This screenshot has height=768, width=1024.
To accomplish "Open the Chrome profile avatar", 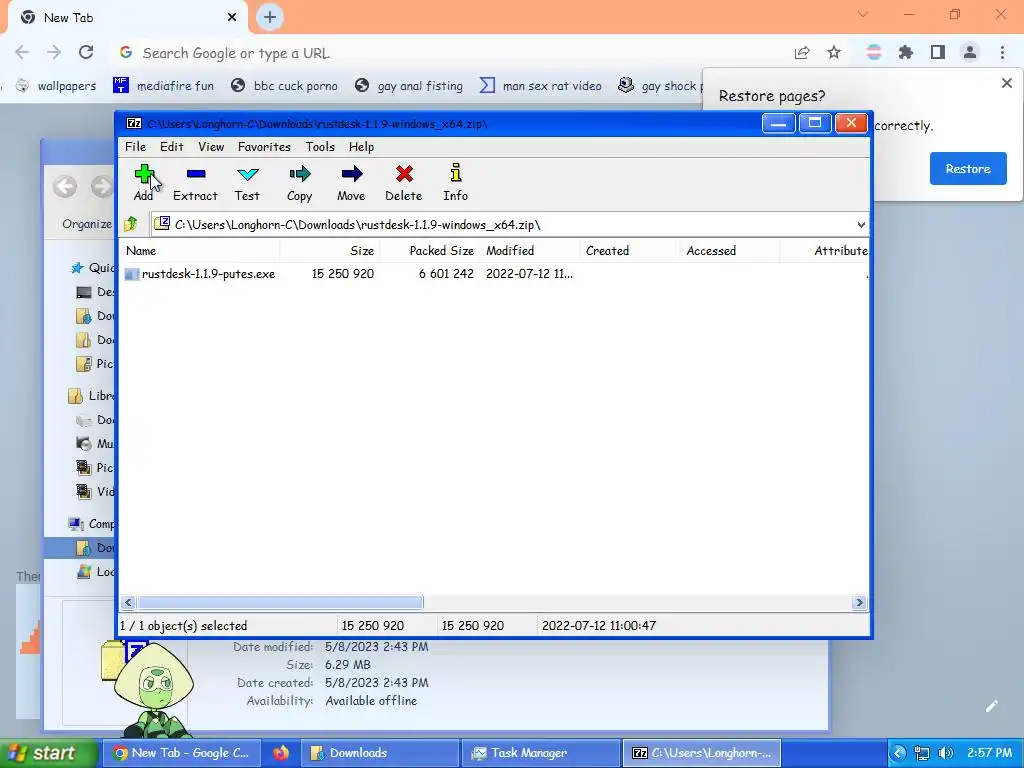I will [970, 52].
